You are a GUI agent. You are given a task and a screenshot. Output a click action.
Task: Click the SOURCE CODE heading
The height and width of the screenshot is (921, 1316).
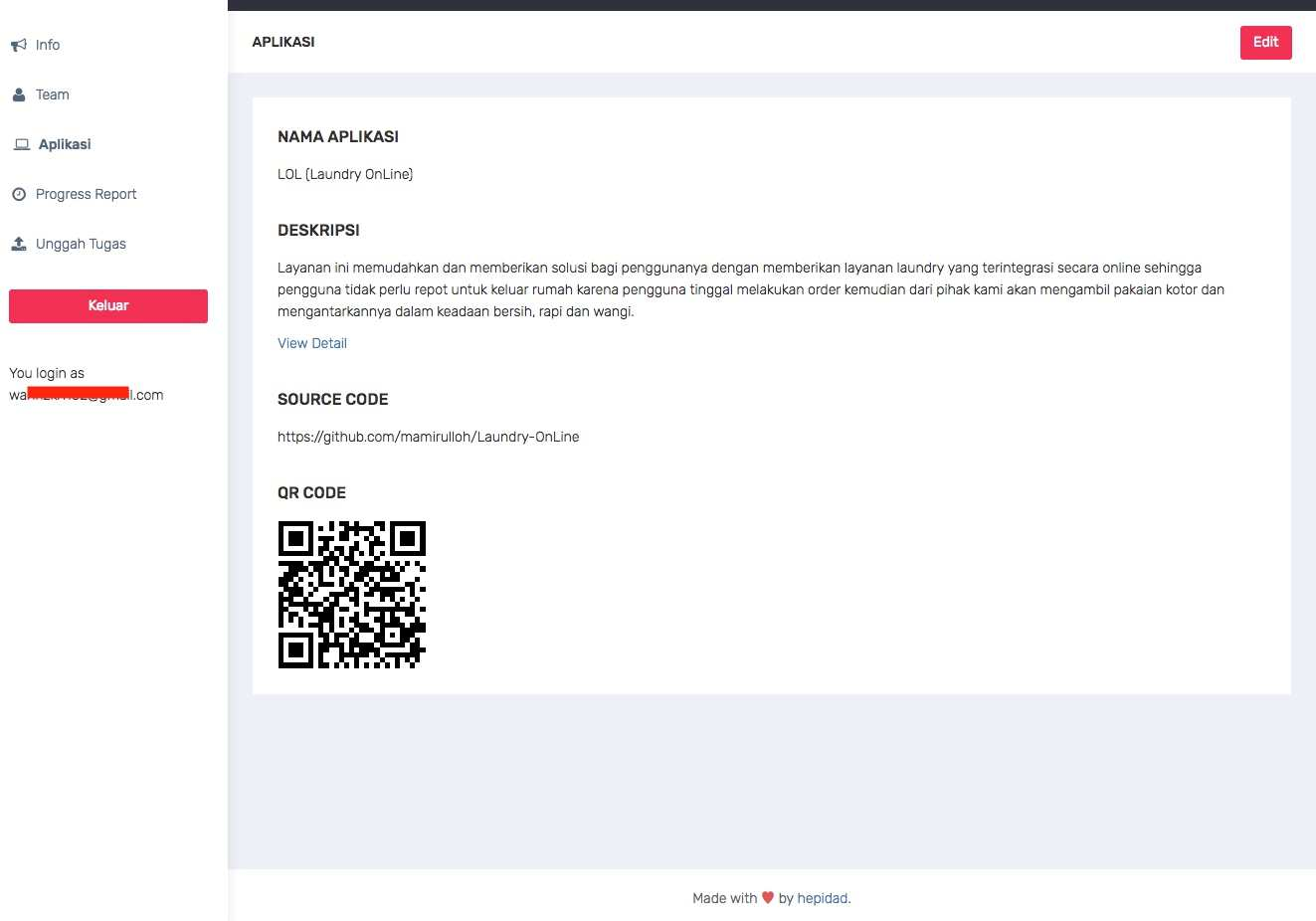click(333, 399)
